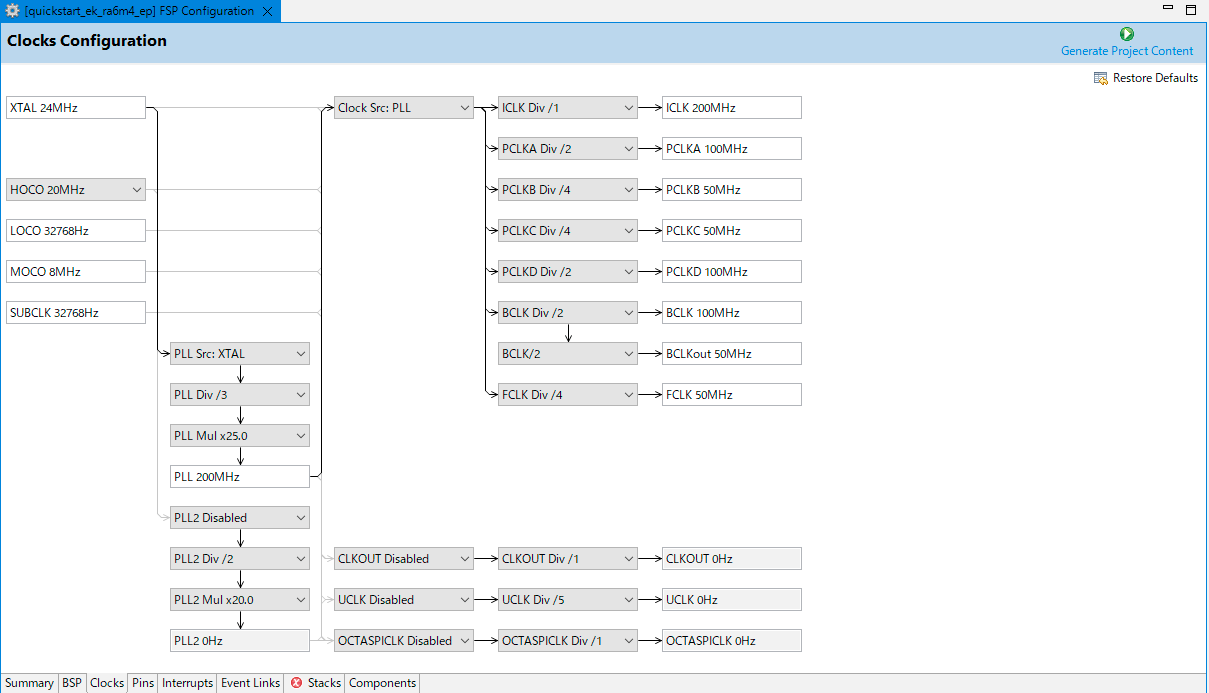The height and width of the screenshot is (693, 1209).
Task: Open the Event Links tab
Action: point(250,683)
